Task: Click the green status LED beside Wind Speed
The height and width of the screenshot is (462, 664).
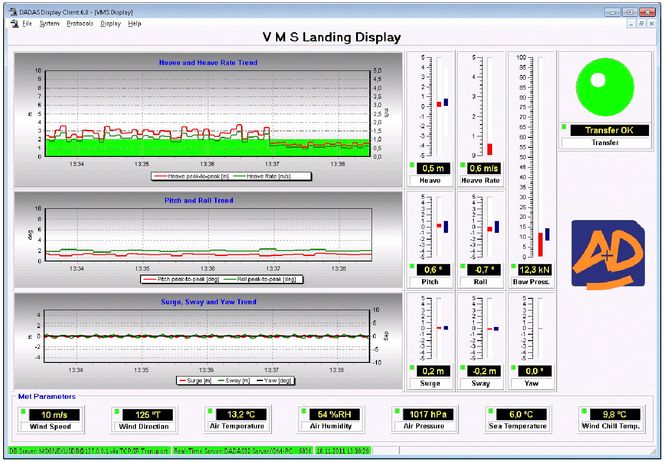Action: [x=26, y=408]
